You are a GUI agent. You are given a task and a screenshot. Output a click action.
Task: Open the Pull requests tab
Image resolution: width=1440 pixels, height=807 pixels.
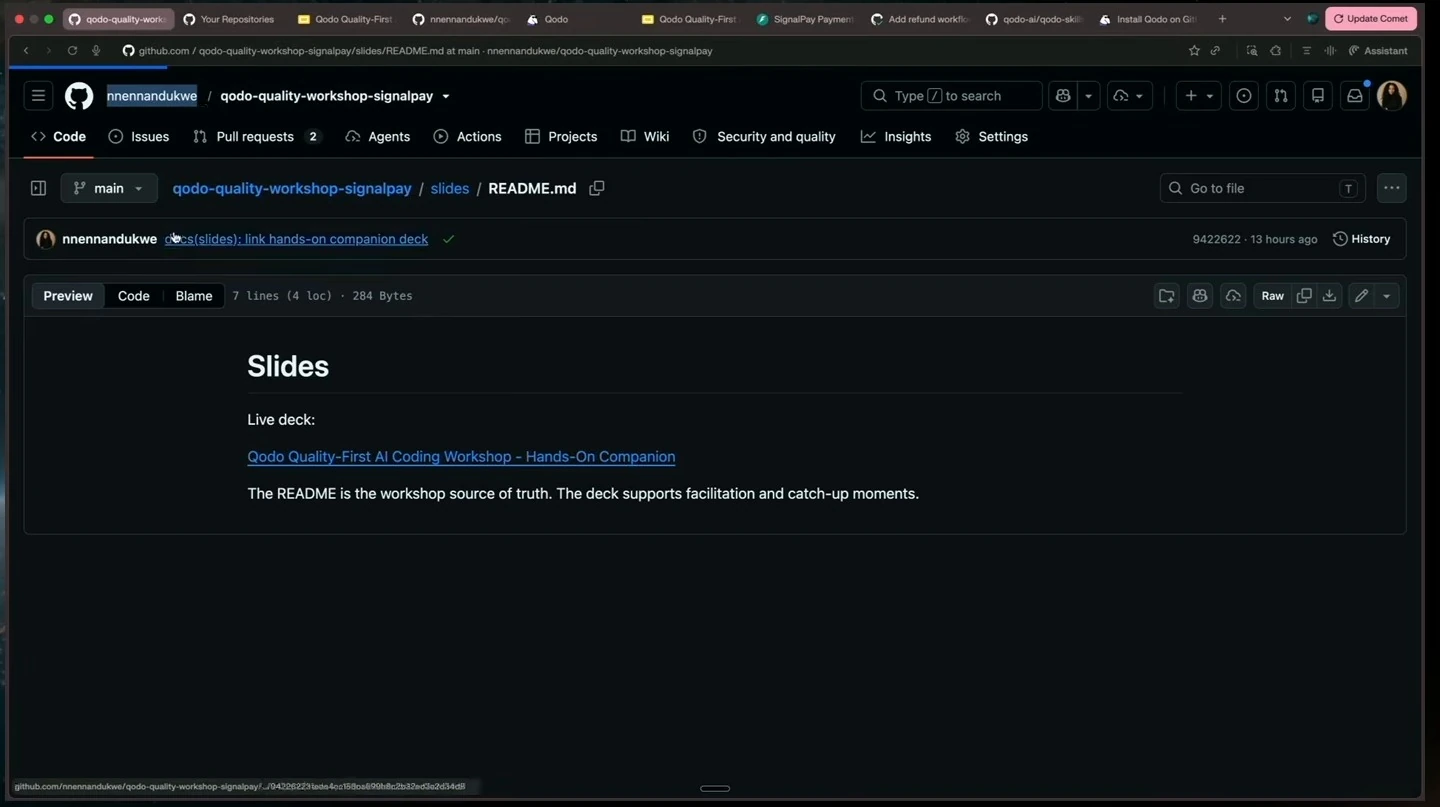coord(257,137)
